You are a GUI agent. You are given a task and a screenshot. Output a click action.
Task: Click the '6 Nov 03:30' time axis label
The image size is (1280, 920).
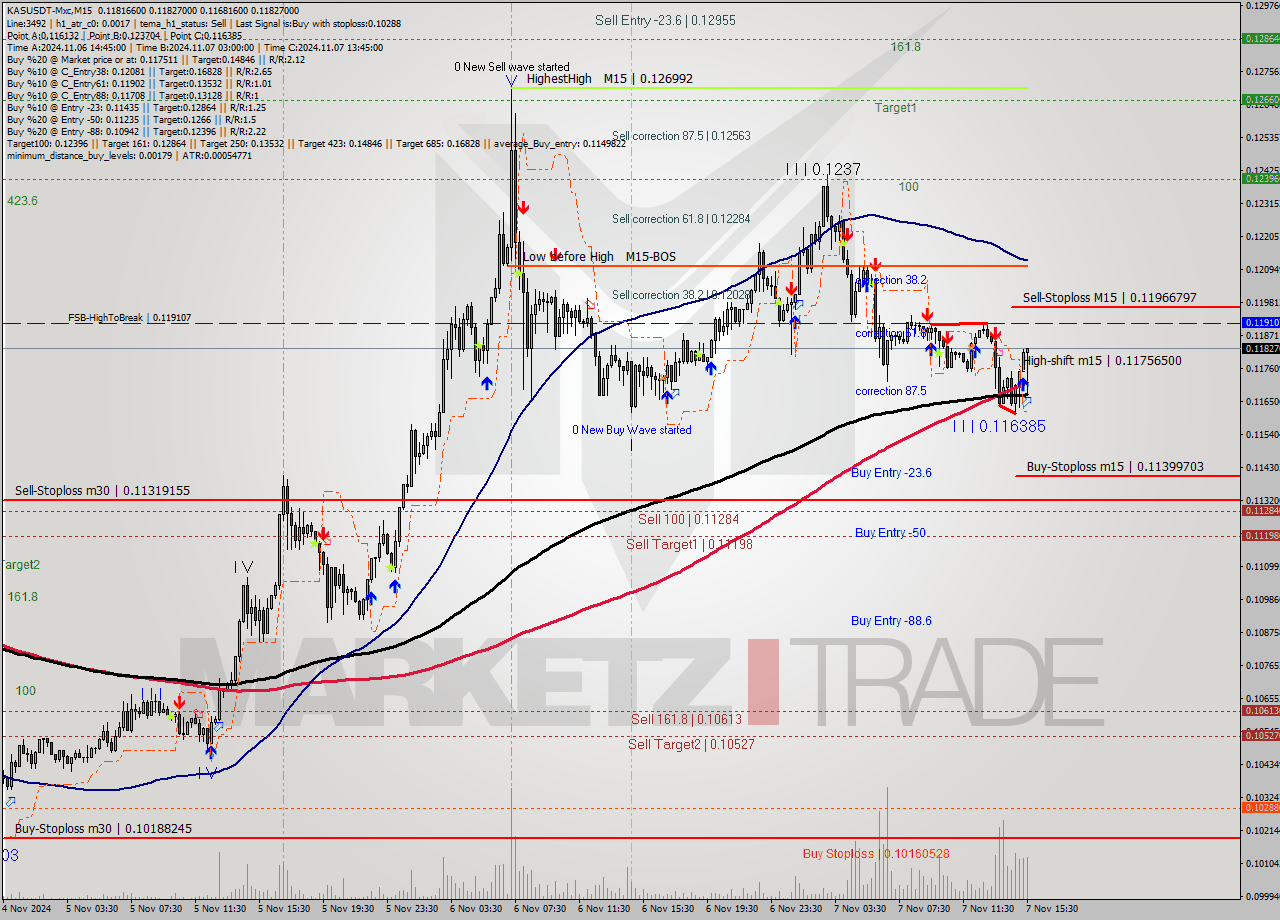tap(476, 909)
